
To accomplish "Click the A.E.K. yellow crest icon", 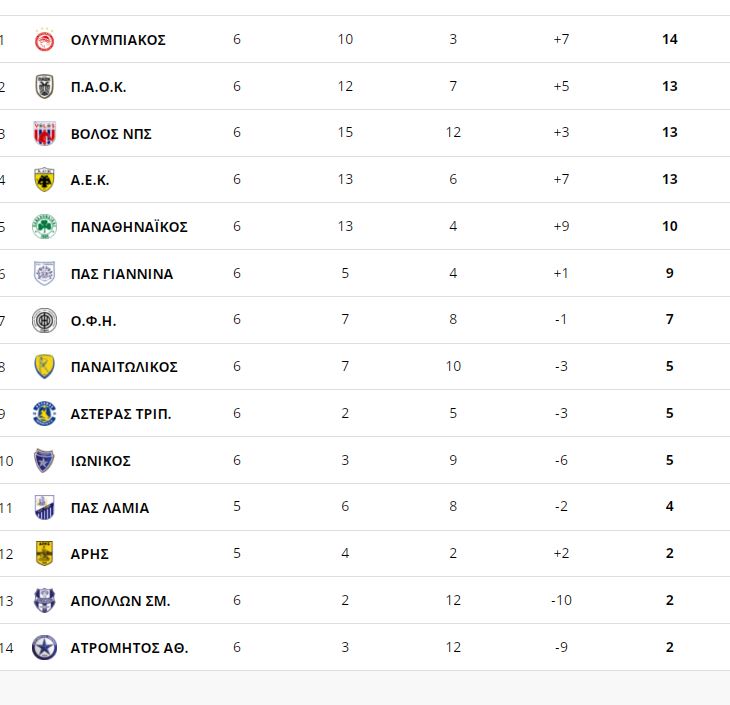I will tap(44, 180).
